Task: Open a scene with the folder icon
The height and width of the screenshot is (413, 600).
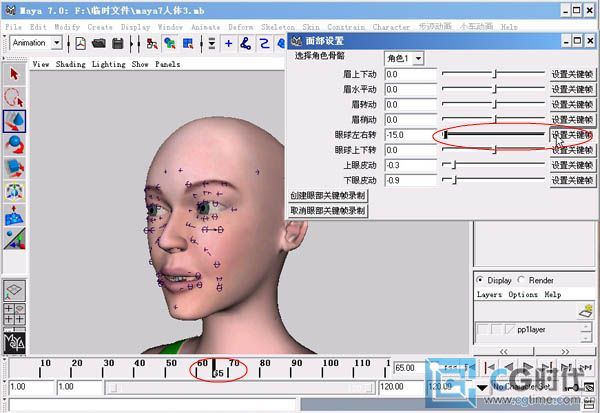Action: (99, 44)
